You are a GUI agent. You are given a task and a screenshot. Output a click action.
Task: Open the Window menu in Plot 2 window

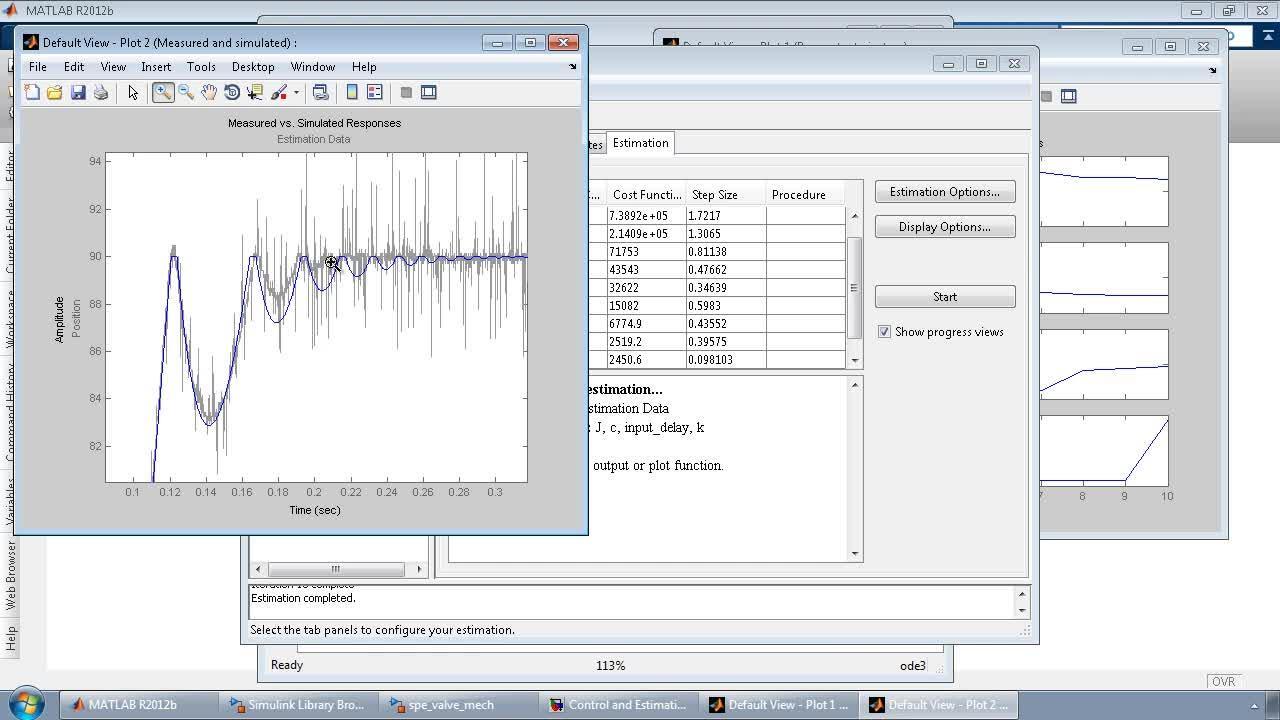(x=313, y=67)
